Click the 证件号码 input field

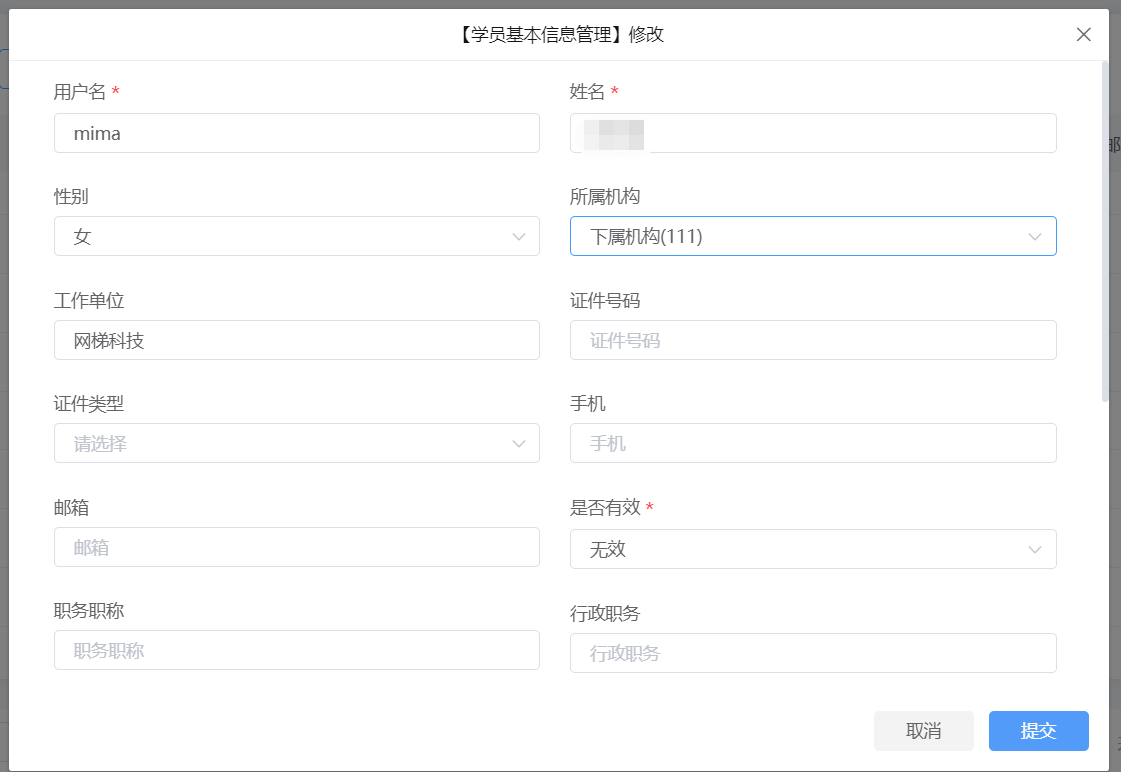point(813,340)
